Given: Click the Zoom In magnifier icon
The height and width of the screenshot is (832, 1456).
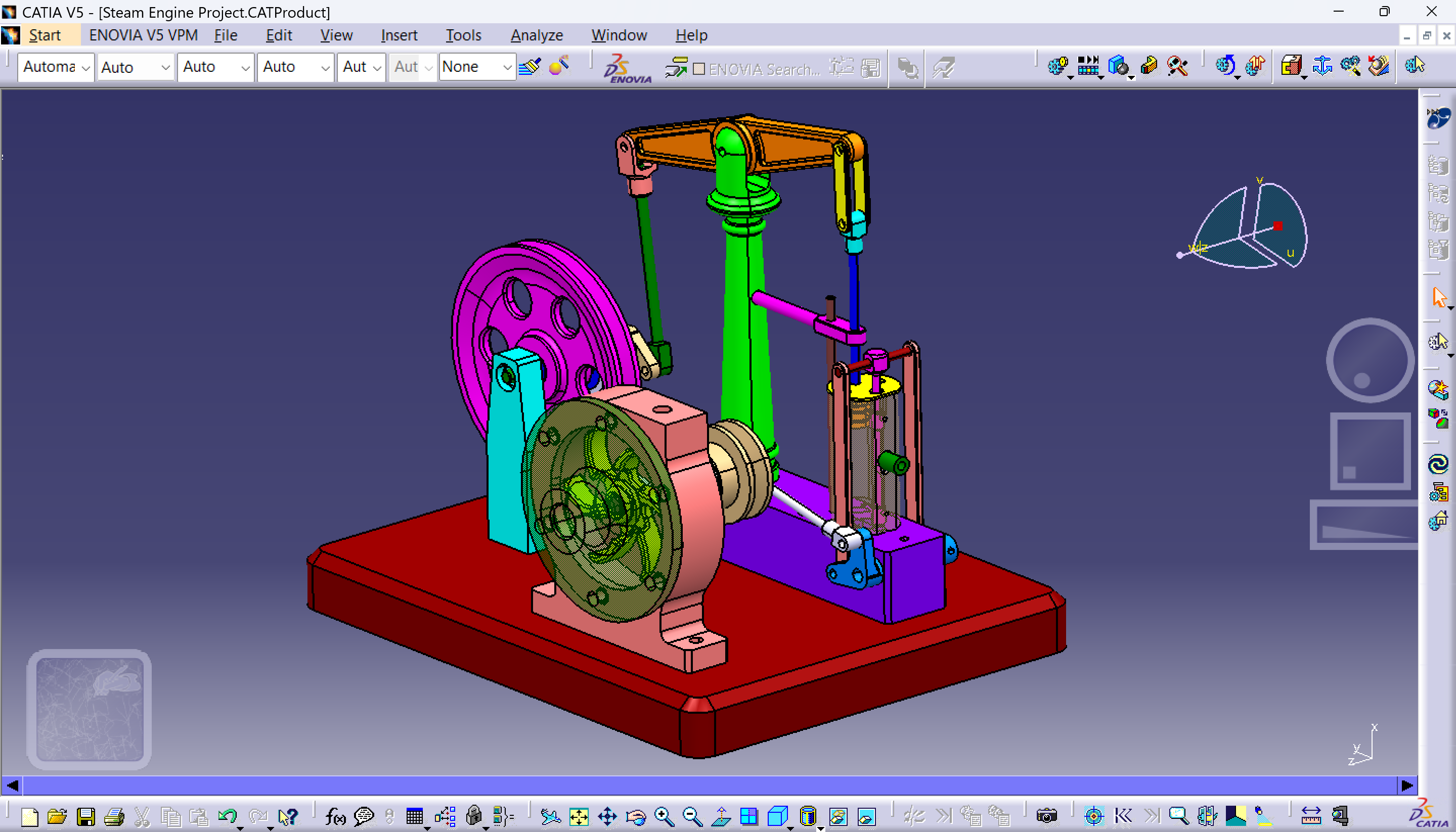Looking at the screenshot, I should point(664,816).
